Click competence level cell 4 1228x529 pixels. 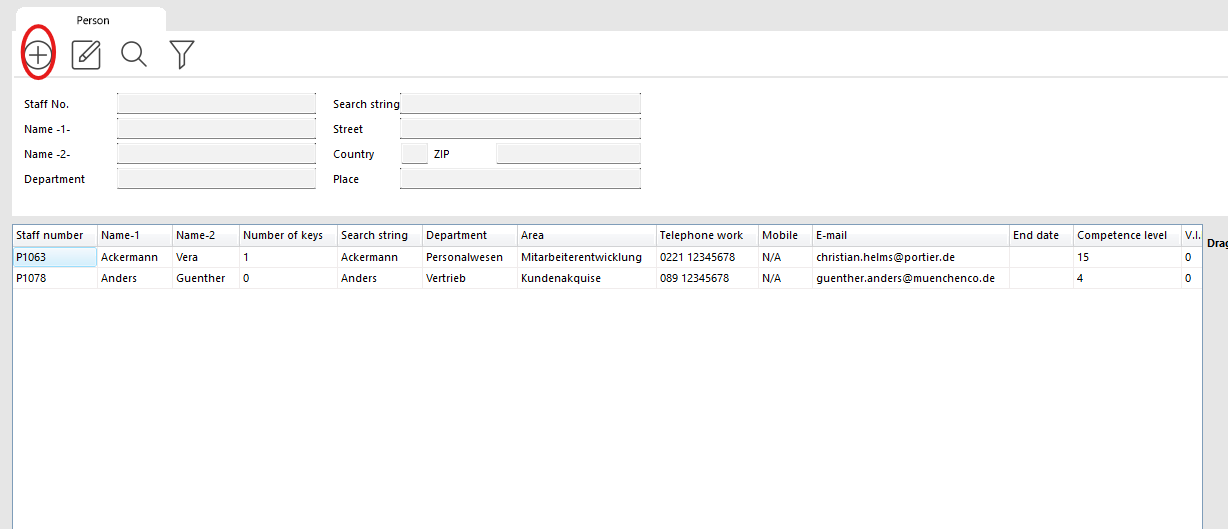point(1127,278)
